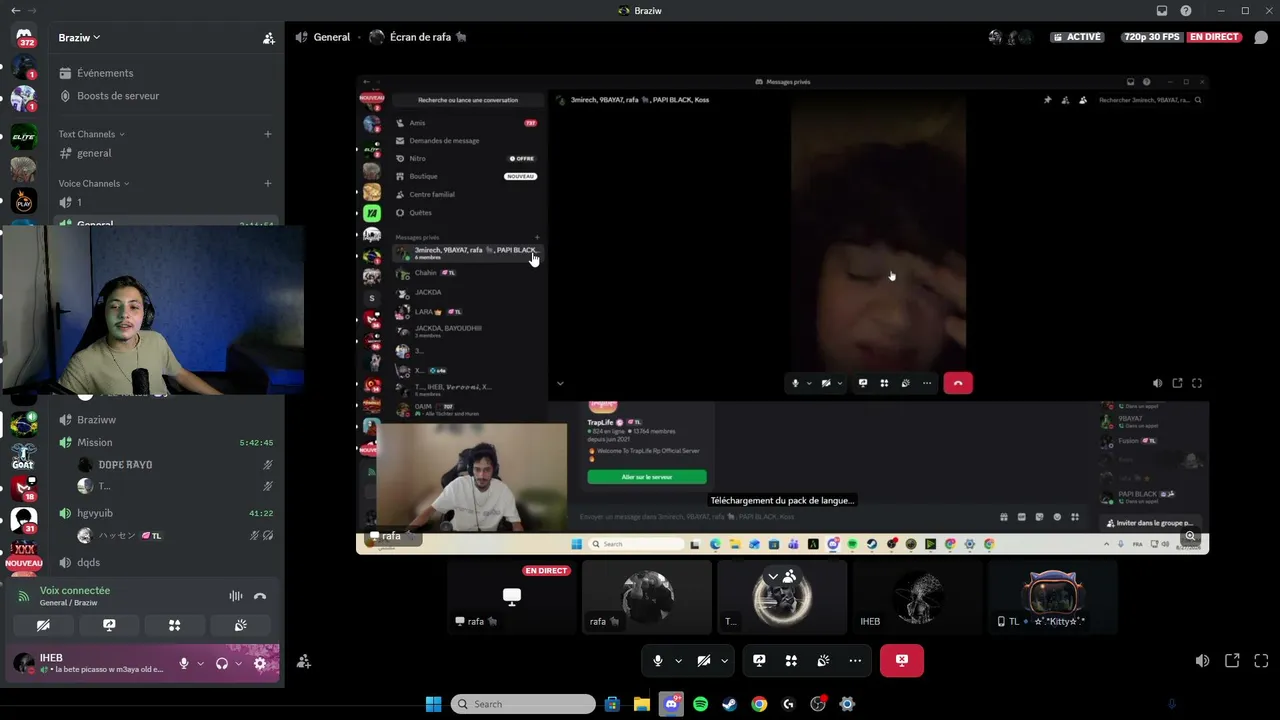Viewport: 1280px width, 720px height.
Task: Open Discord direct messages home icon
Action: [24, 37]
